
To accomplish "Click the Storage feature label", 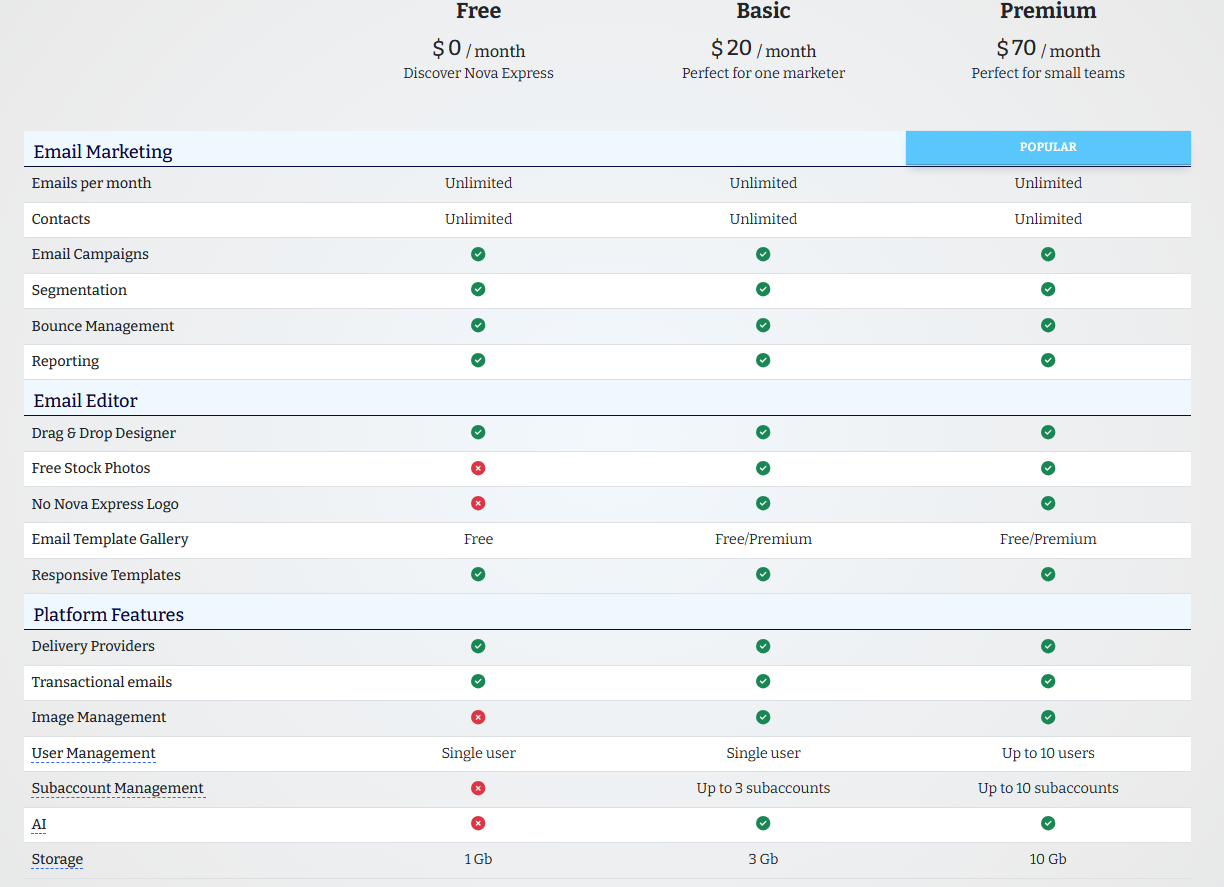I will point(57,859).
